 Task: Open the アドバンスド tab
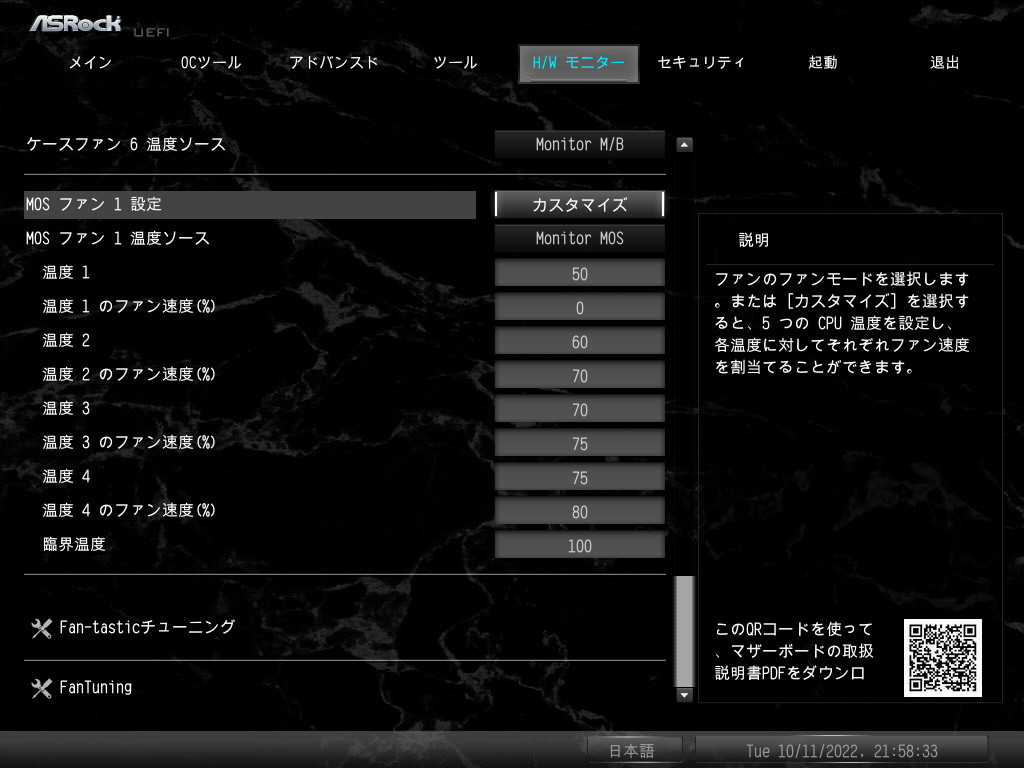pos(333,63)
